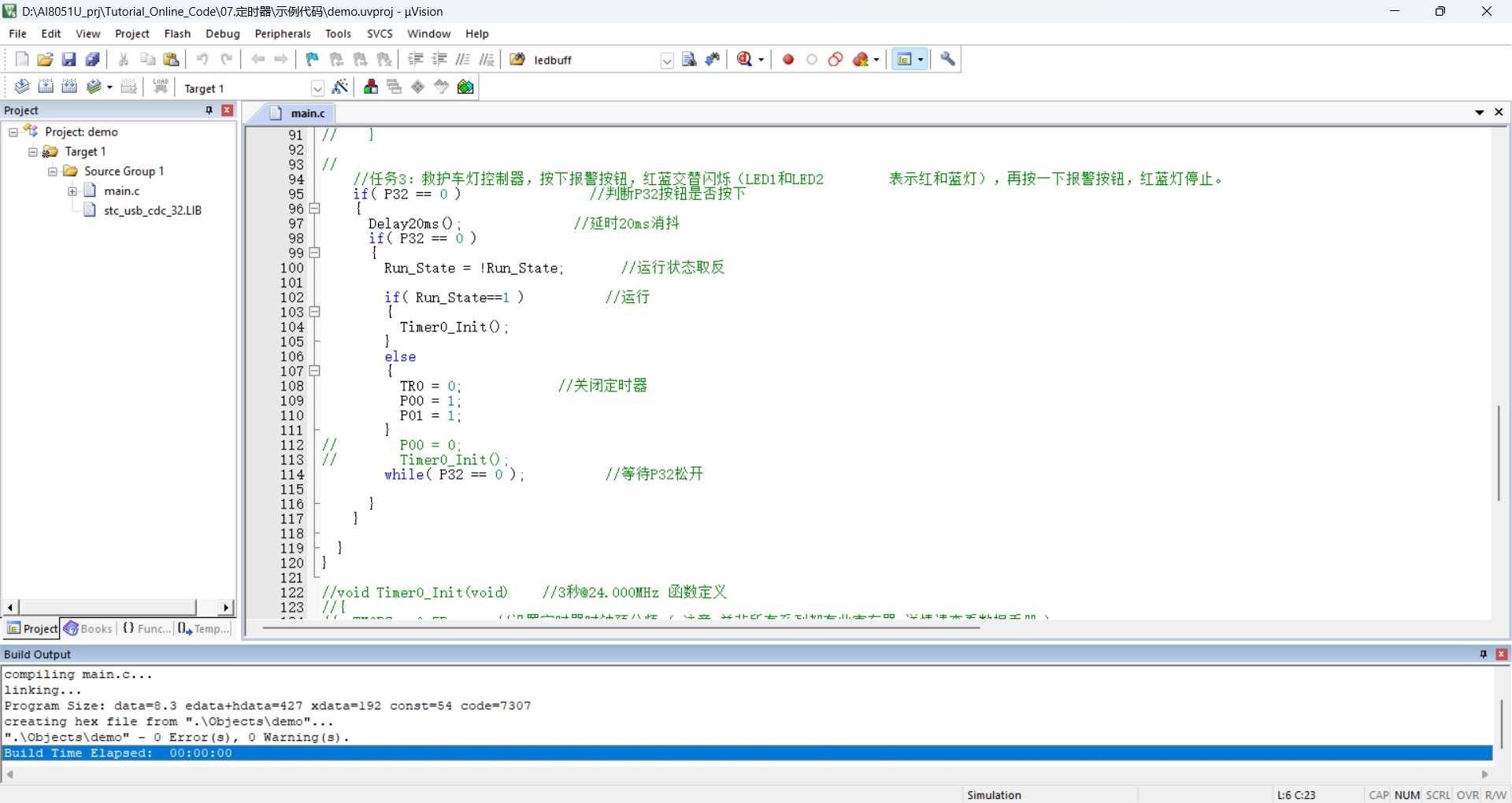Image resolution: width=1512 pixels, height=803 pixels.
Task: Switch to the Project panel tab
Action: pos(32,628)
